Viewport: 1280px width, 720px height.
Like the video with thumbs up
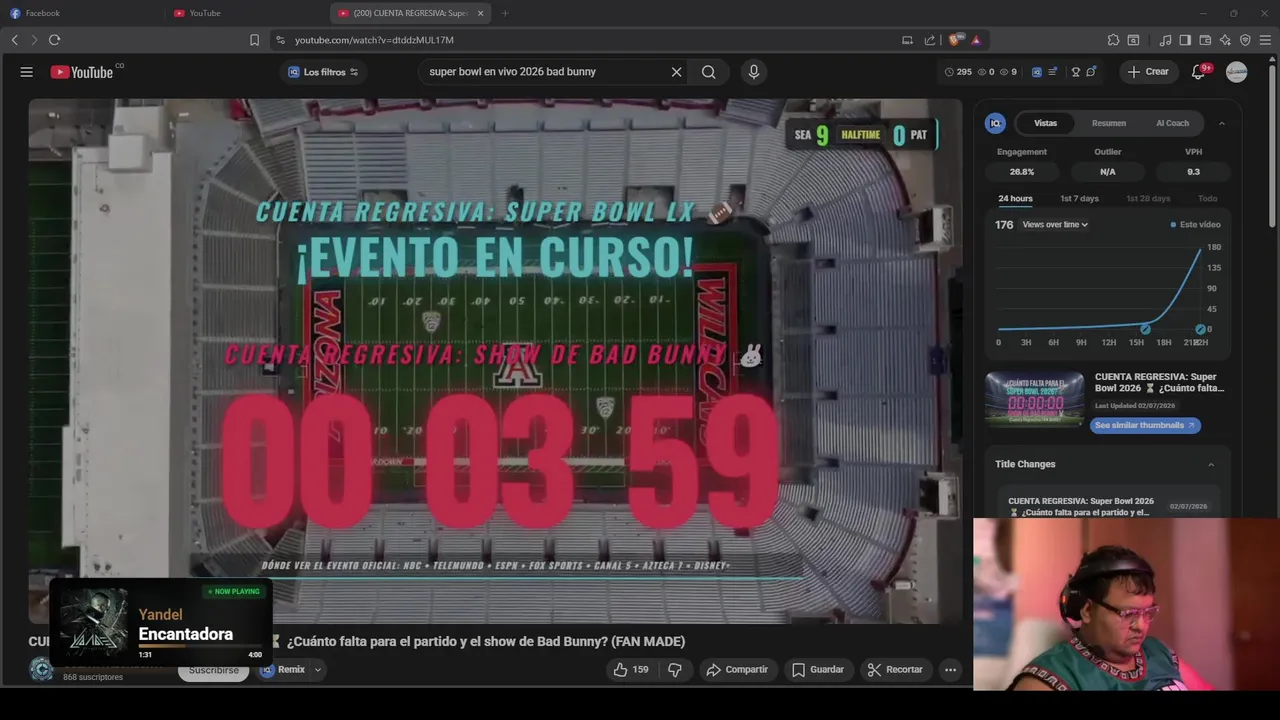[631, 670]
